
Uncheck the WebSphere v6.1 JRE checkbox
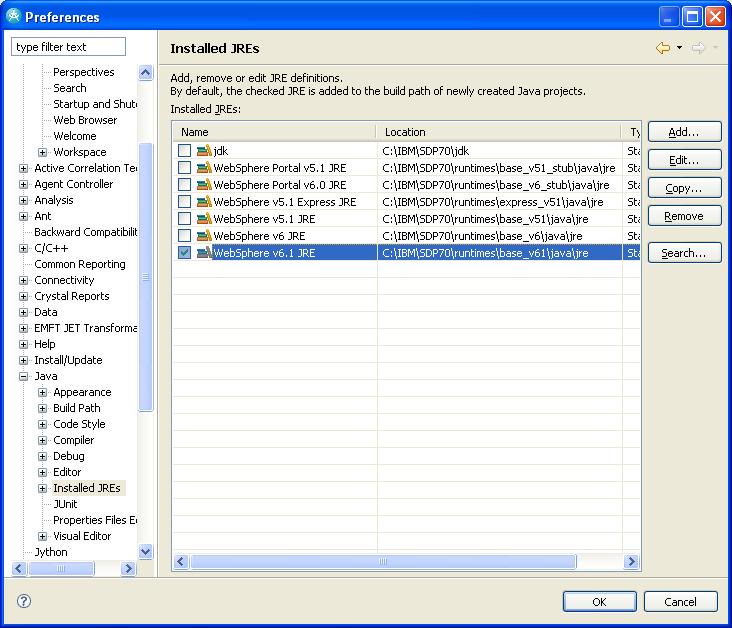(x=184, y=253)
